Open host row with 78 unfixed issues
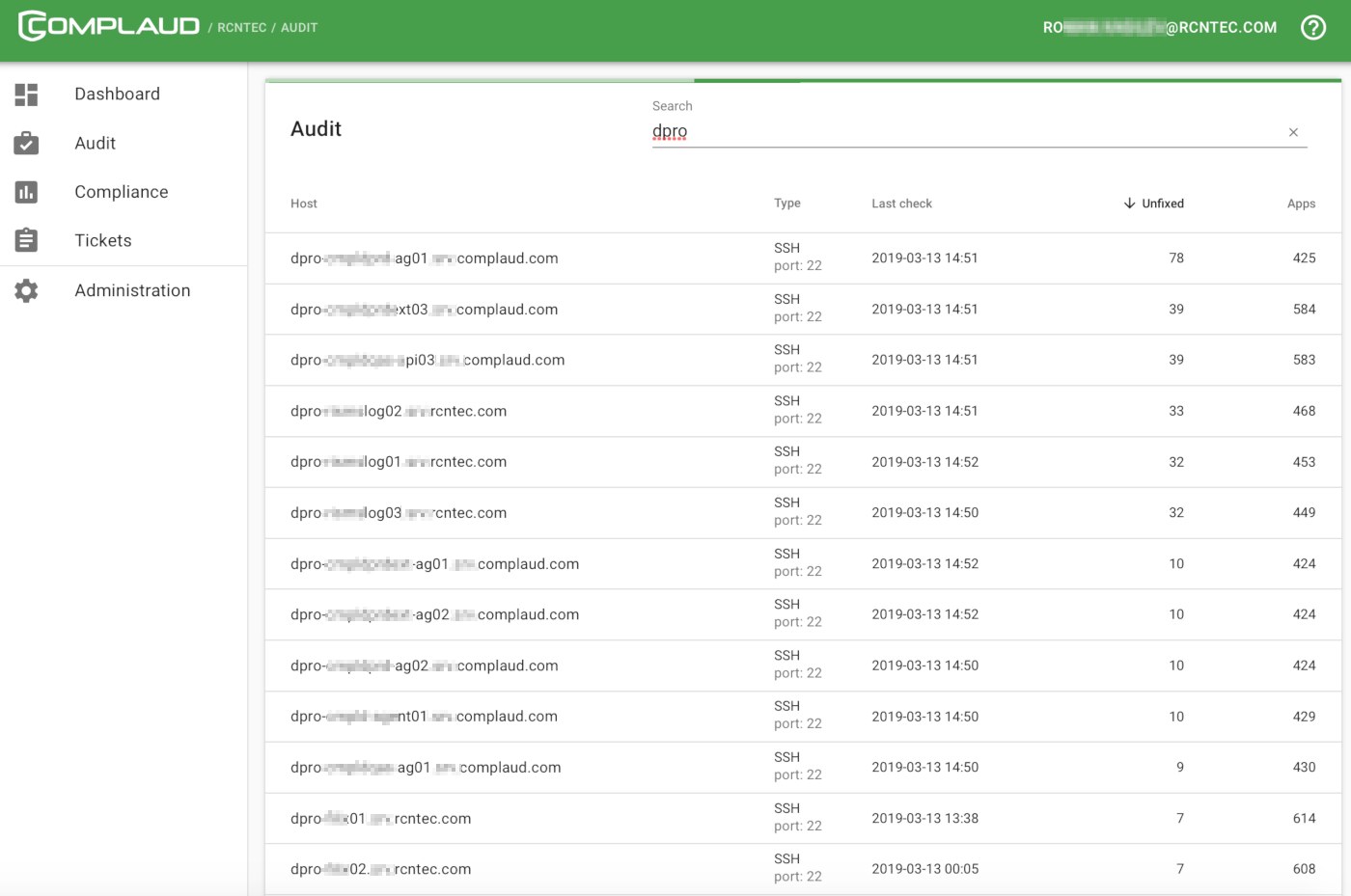Viewport: 1351px width, 896px height. pyautogui.click(x=425, y=258)
